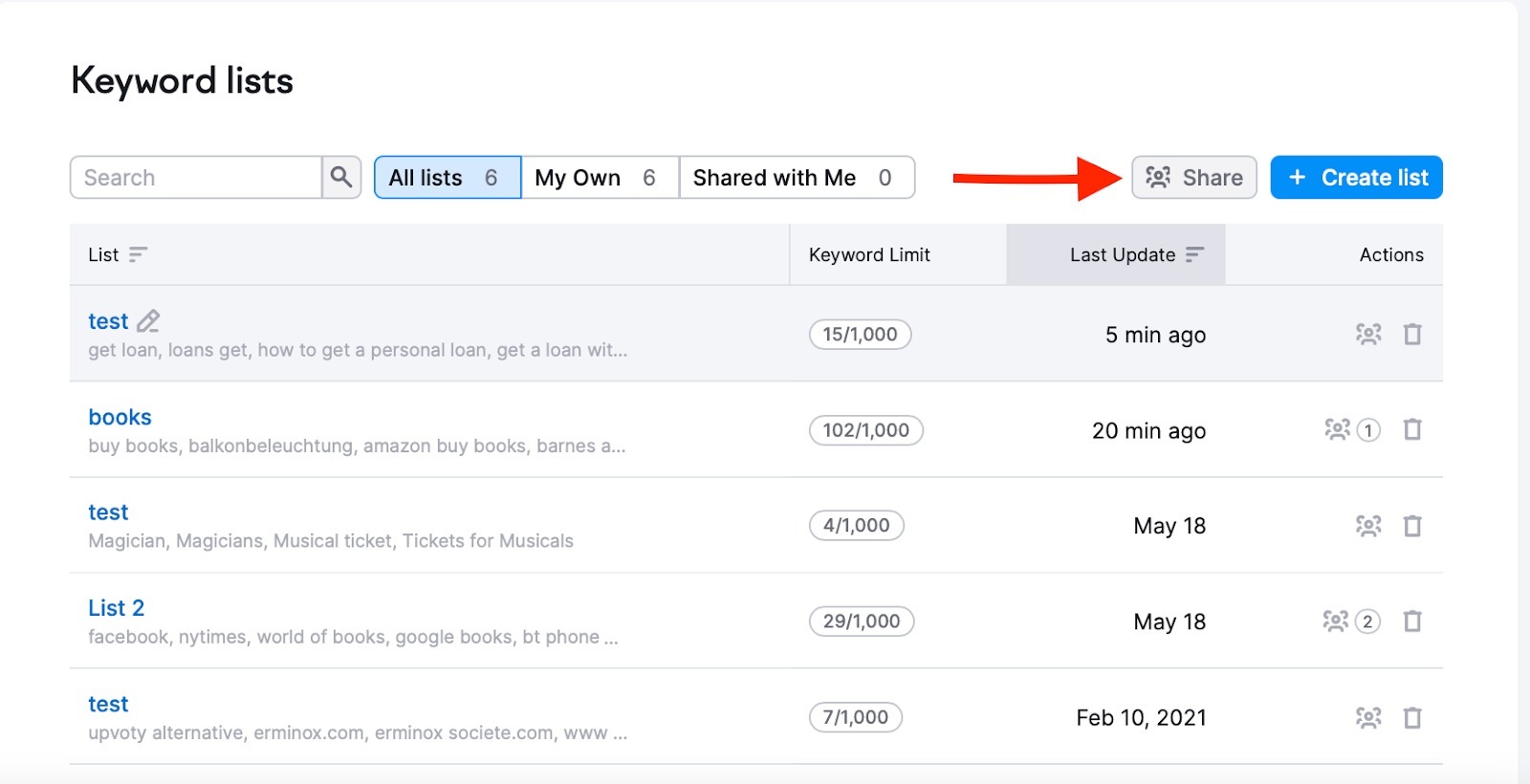Image resolution: width=1530 pixels, height=784 pixels.
Task: Open the books keyword list
Action: [x=120, y=417]
